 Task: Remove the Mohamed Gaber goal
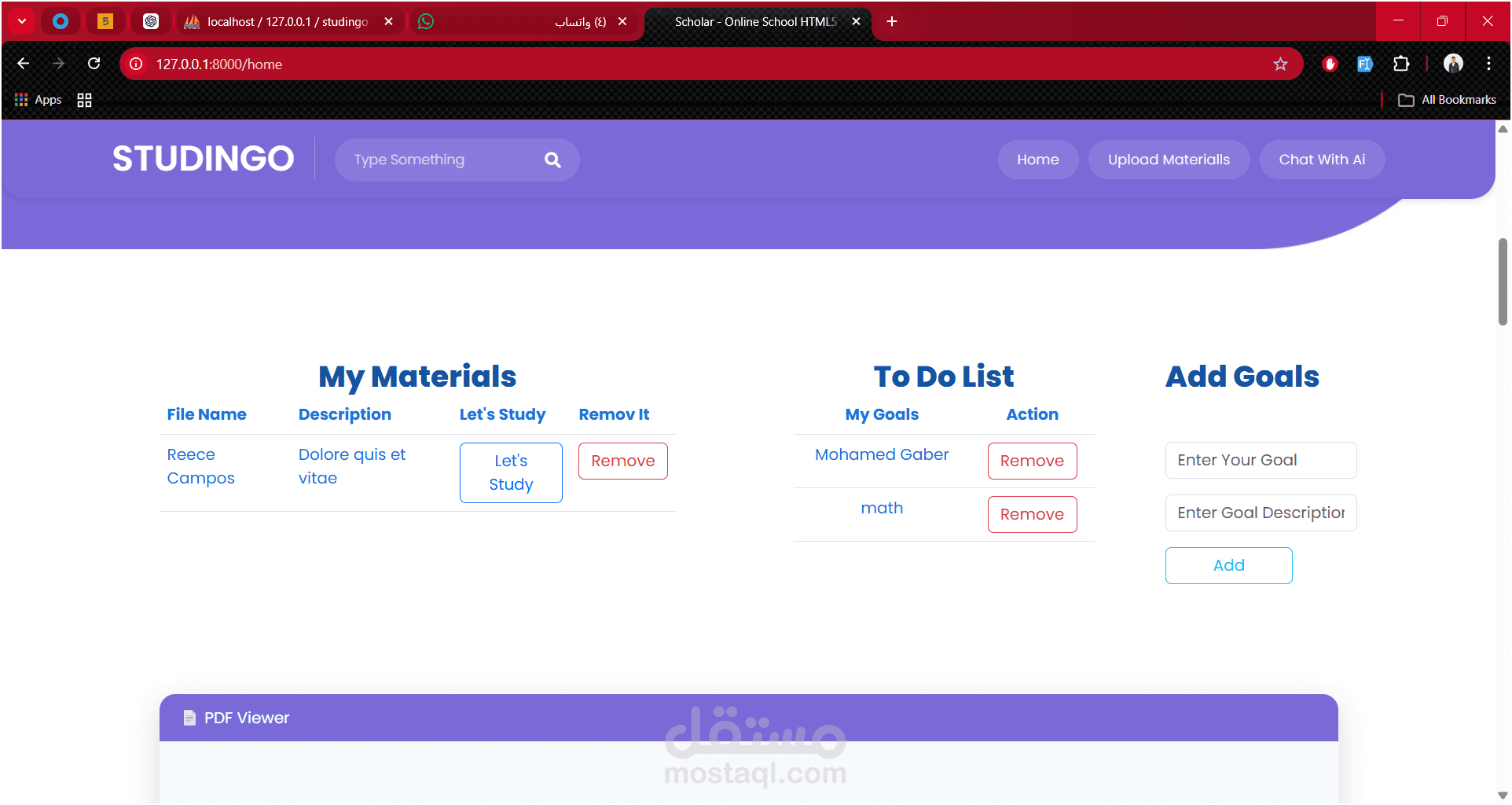click(1032, 461)
